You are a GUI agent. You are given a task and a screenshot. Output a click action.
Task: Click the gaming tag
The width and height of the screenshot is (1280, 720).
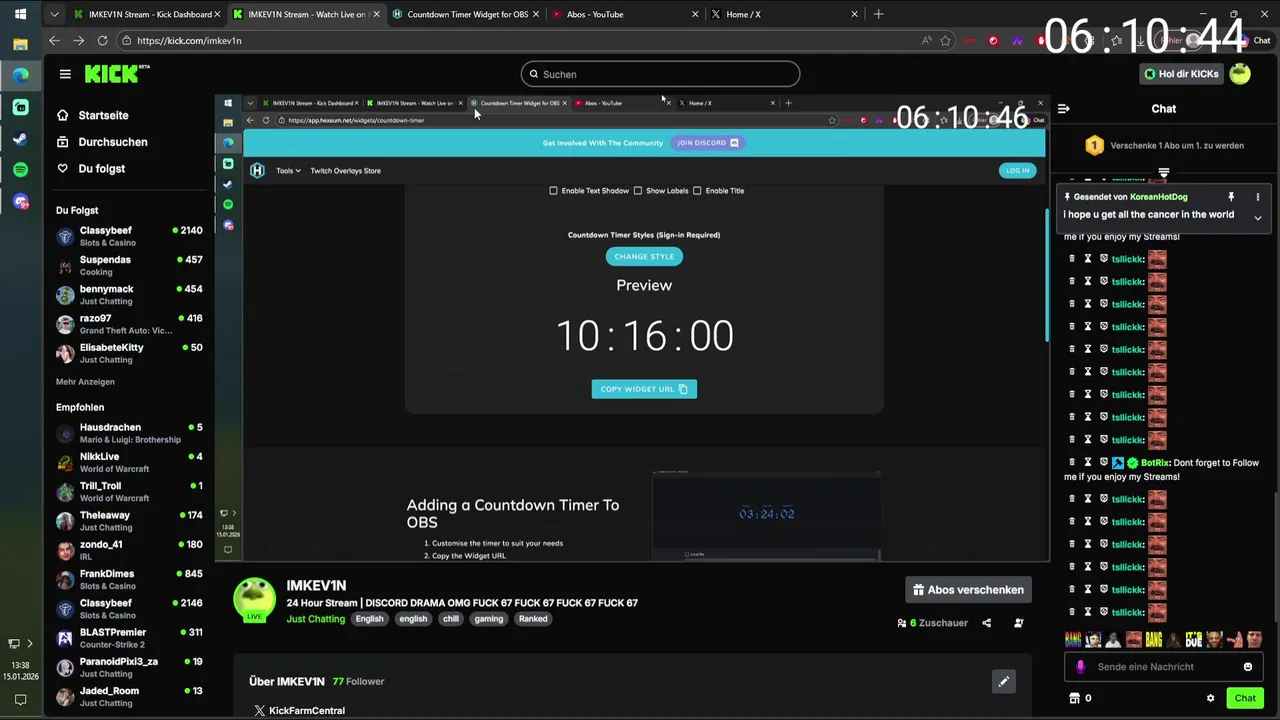(x=489, y=619)
